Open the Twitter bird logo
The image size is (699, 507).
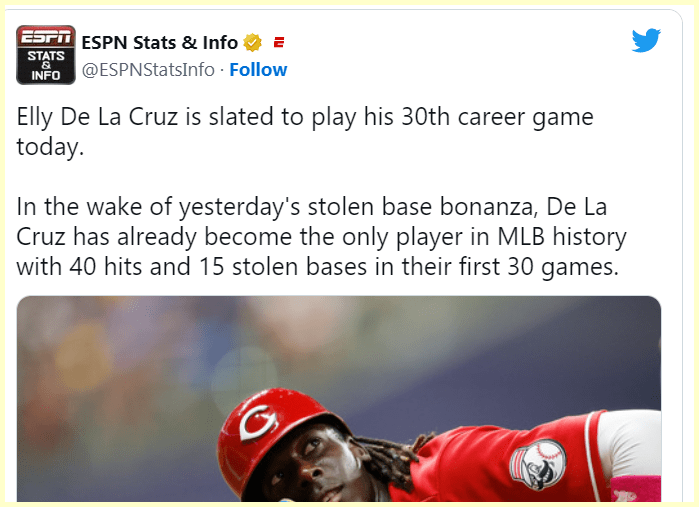coord(646,41)
